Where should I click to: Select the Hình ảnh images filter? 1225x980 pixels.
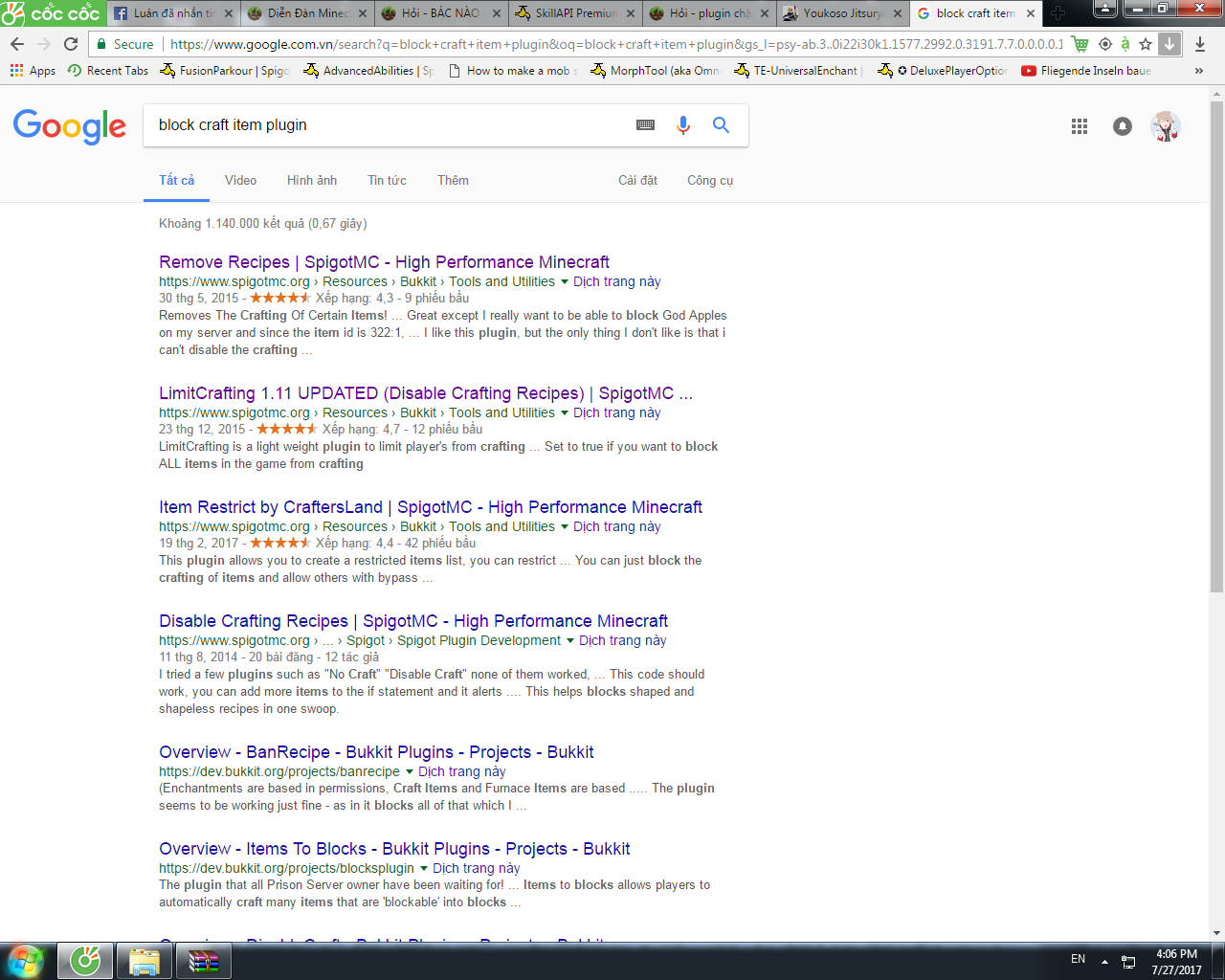(x=312, y=180)
